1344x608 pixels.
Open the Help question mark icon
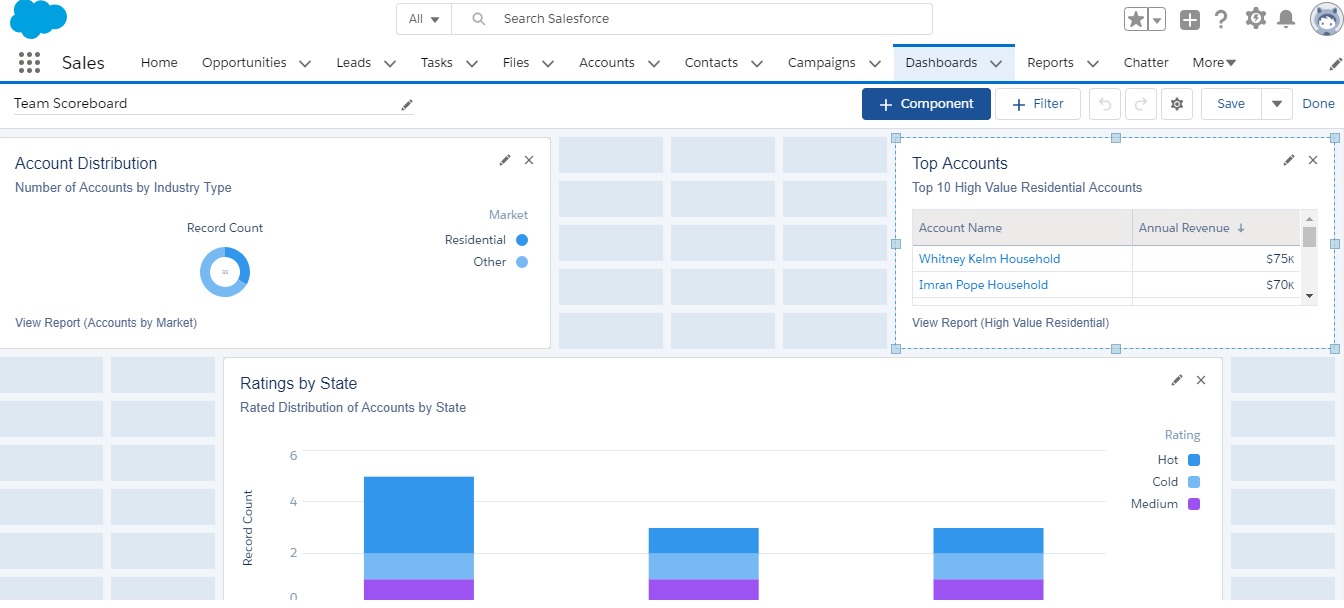[1221, 19]
